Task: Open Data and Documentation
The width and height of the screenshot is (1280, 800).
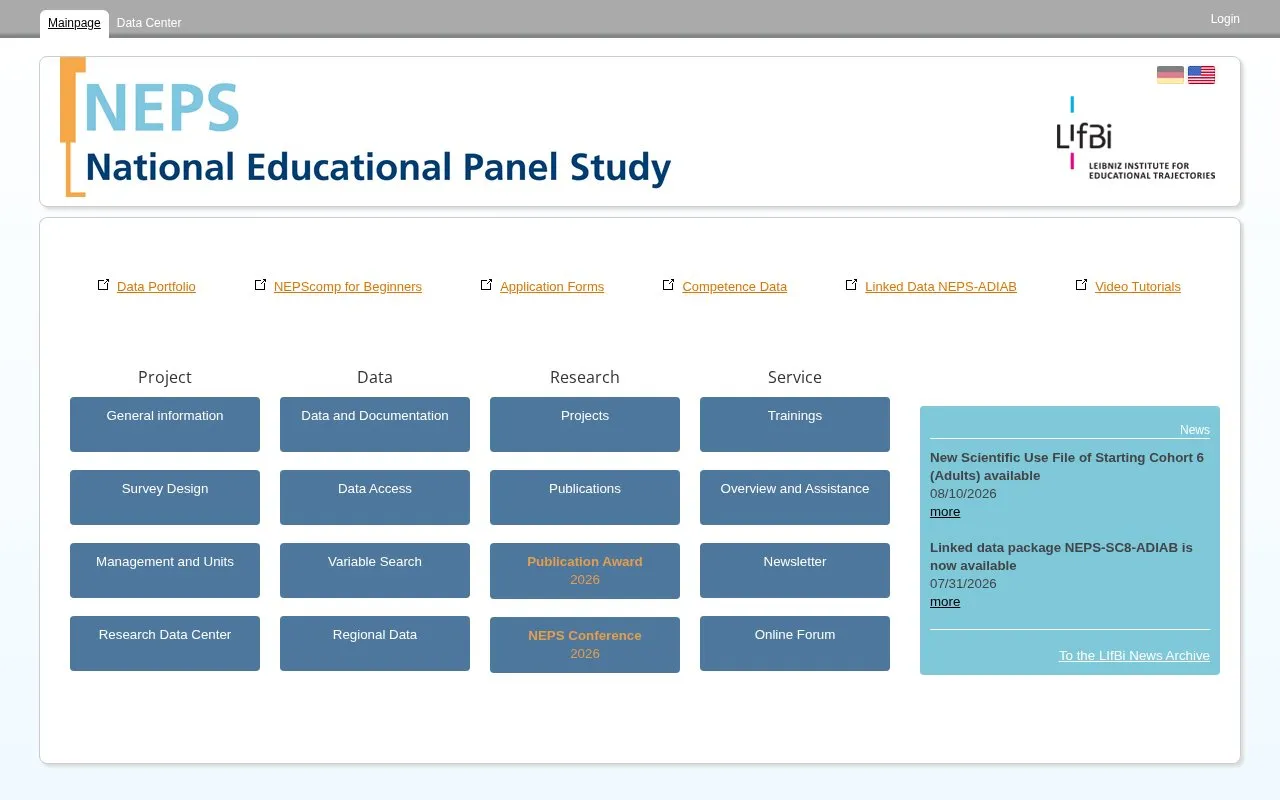Action: tap(375, 424)
